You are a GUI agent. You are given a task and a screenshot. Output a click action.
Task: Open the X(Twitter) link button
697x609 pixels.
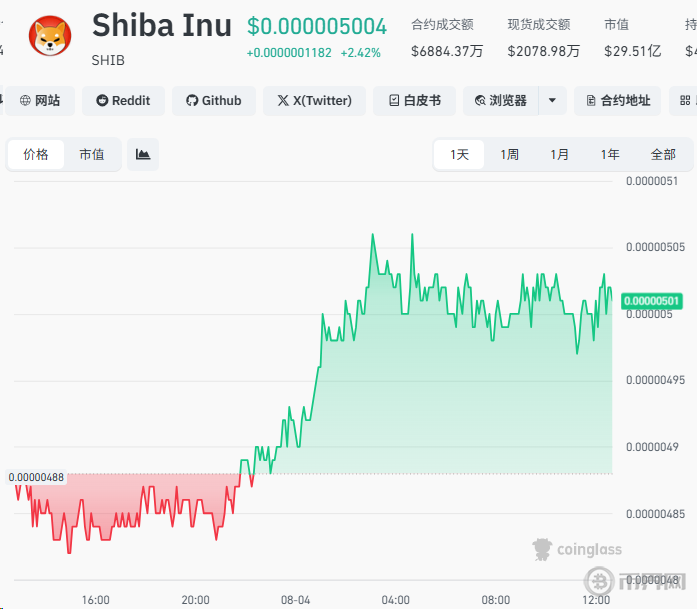[314, 101]
